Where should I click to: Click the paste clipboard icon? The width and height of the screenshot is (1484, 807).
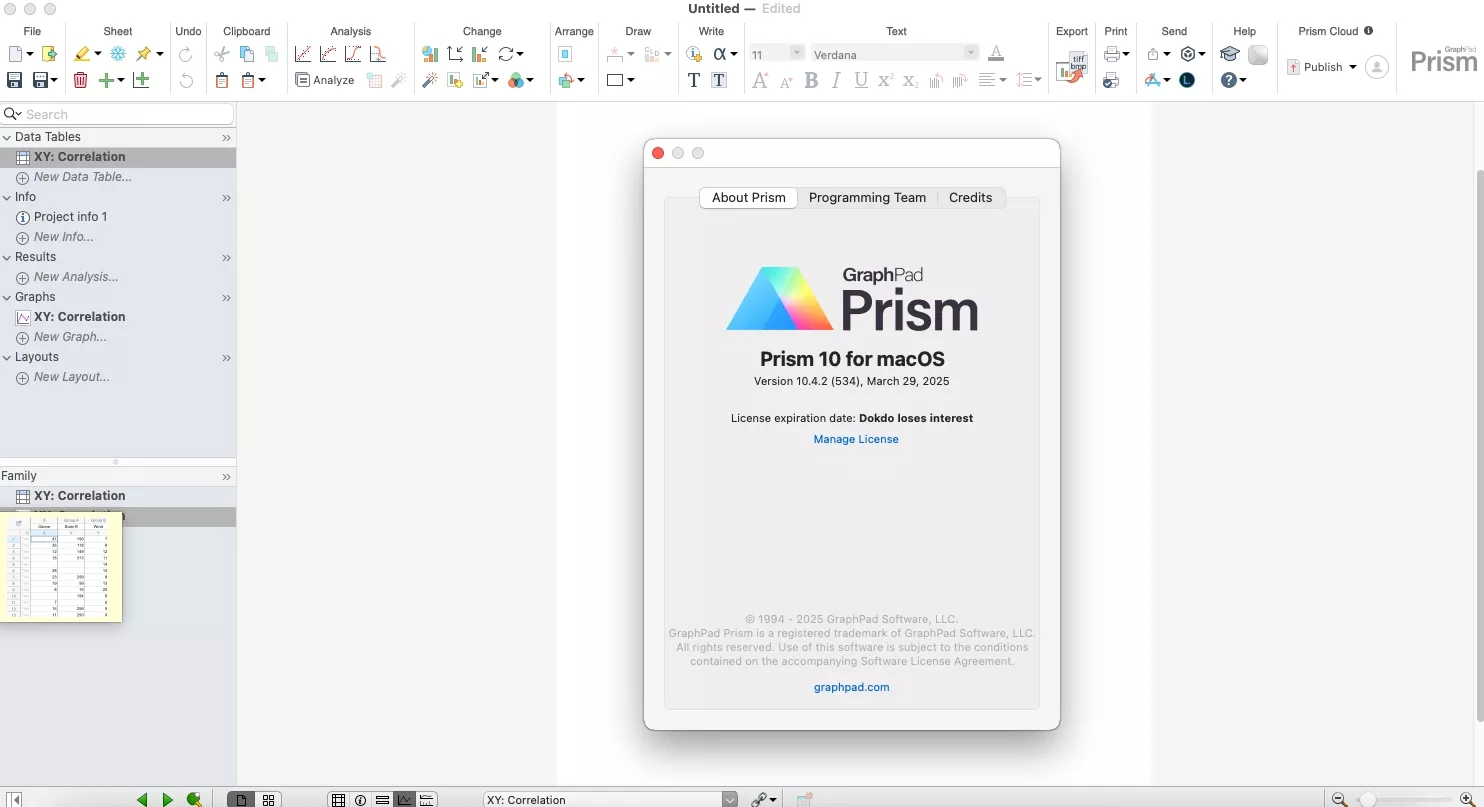click(x=222, y=80)
